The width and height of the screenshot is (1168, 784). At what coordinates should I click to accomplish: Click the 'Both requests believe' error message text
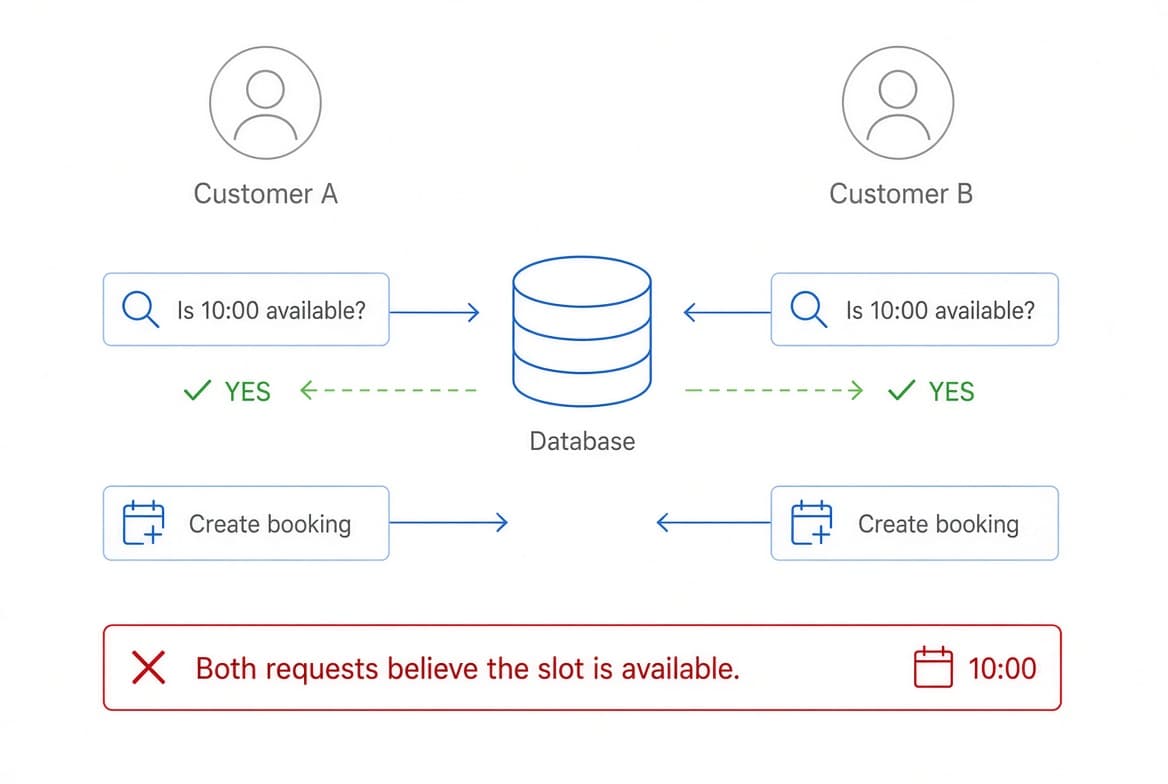pyautogui.click(x=468, y=668)
